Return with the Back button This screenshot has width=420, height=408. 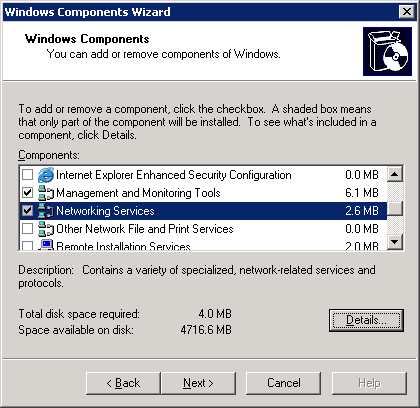click(x=123, y=383)
